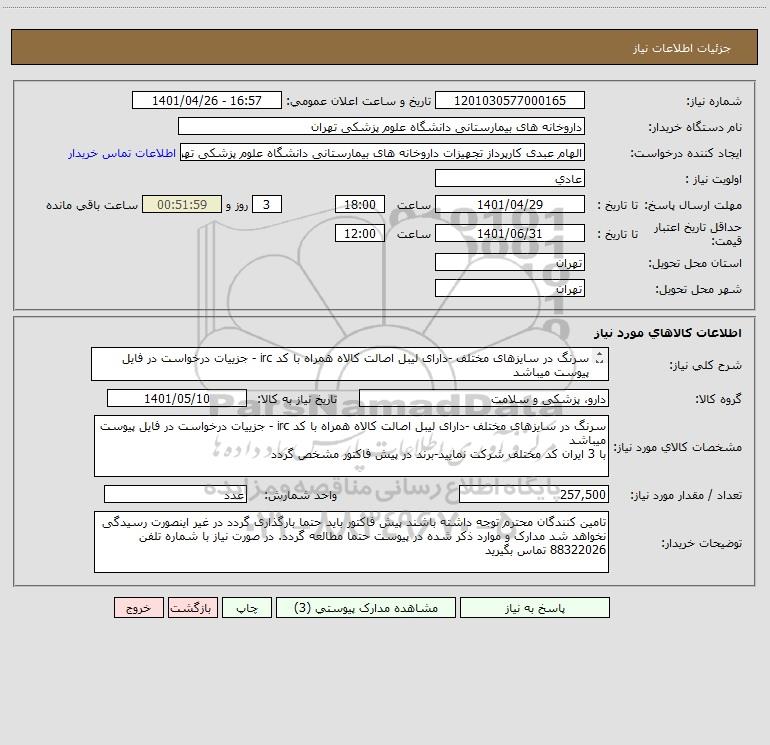The width and height of the screenshot is (770, 745).
Task: Click label تاریخ و ساعت اعلان عمومی
Action: click(359, 101)
